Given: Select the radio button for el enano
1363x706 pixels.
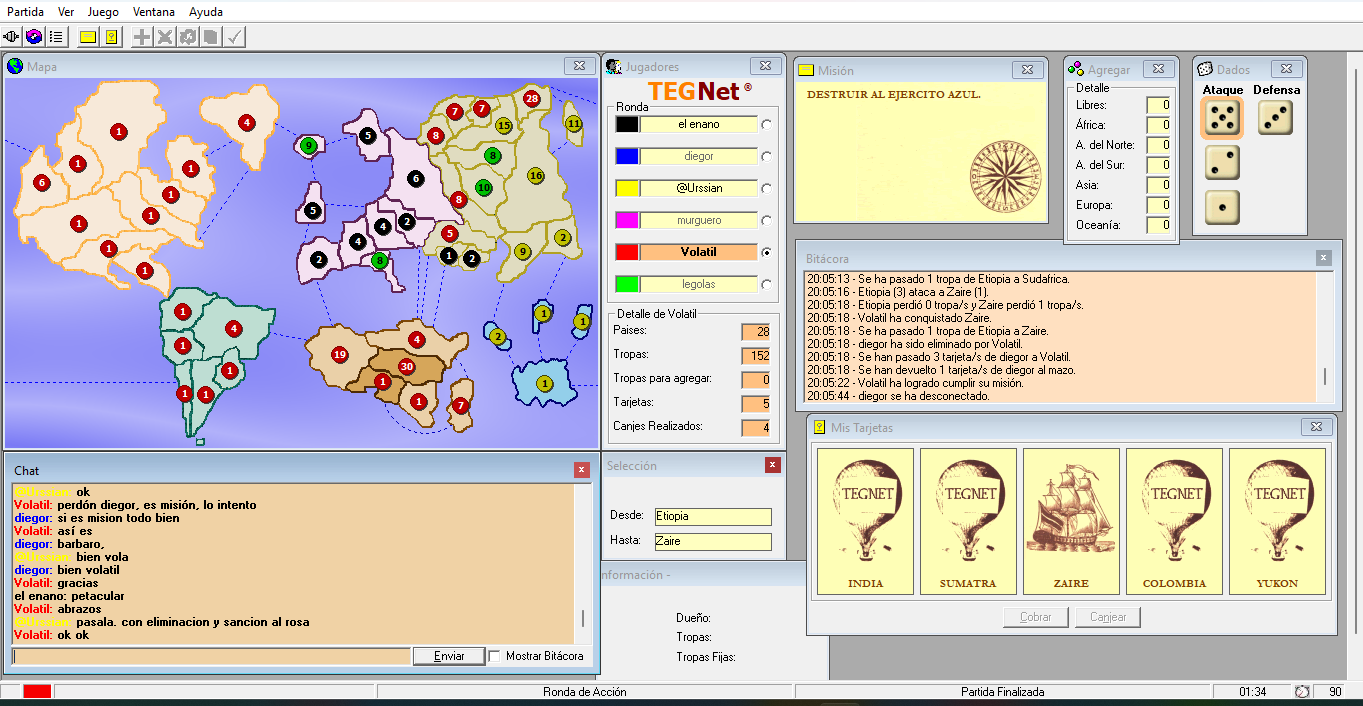Looking at the screenshot, I should (767, 124).
